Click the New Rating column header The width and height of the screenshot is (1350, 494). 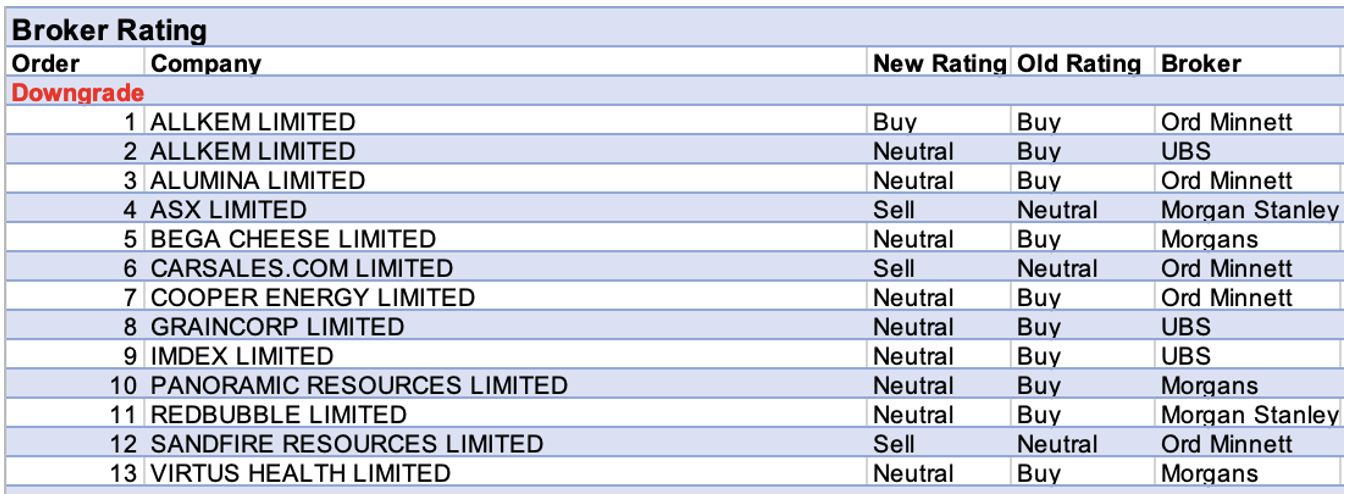click(x=938, y=63)
